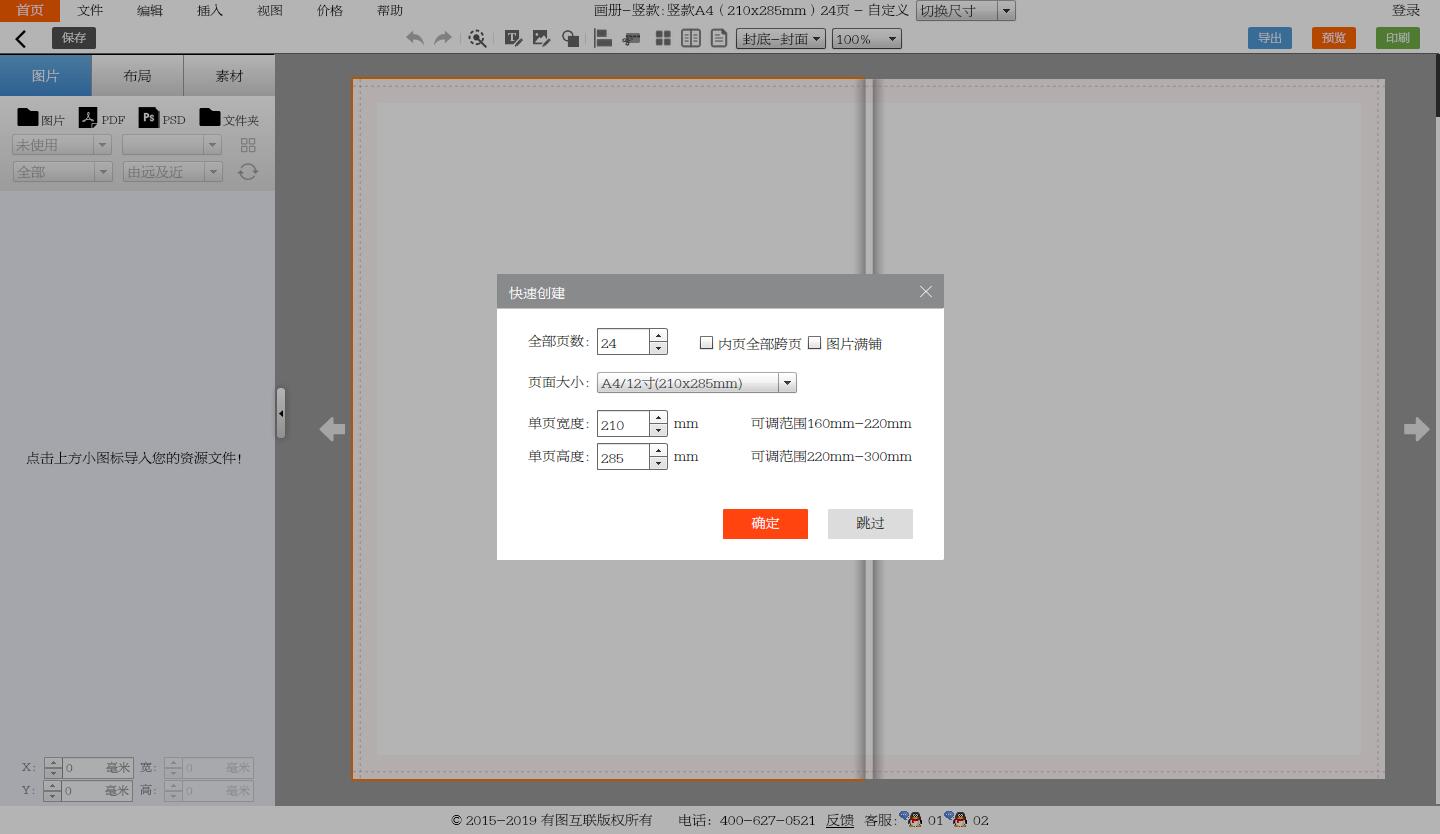Click the 全部页数 input field
The image size is (1440, 834).
[623, 342]
